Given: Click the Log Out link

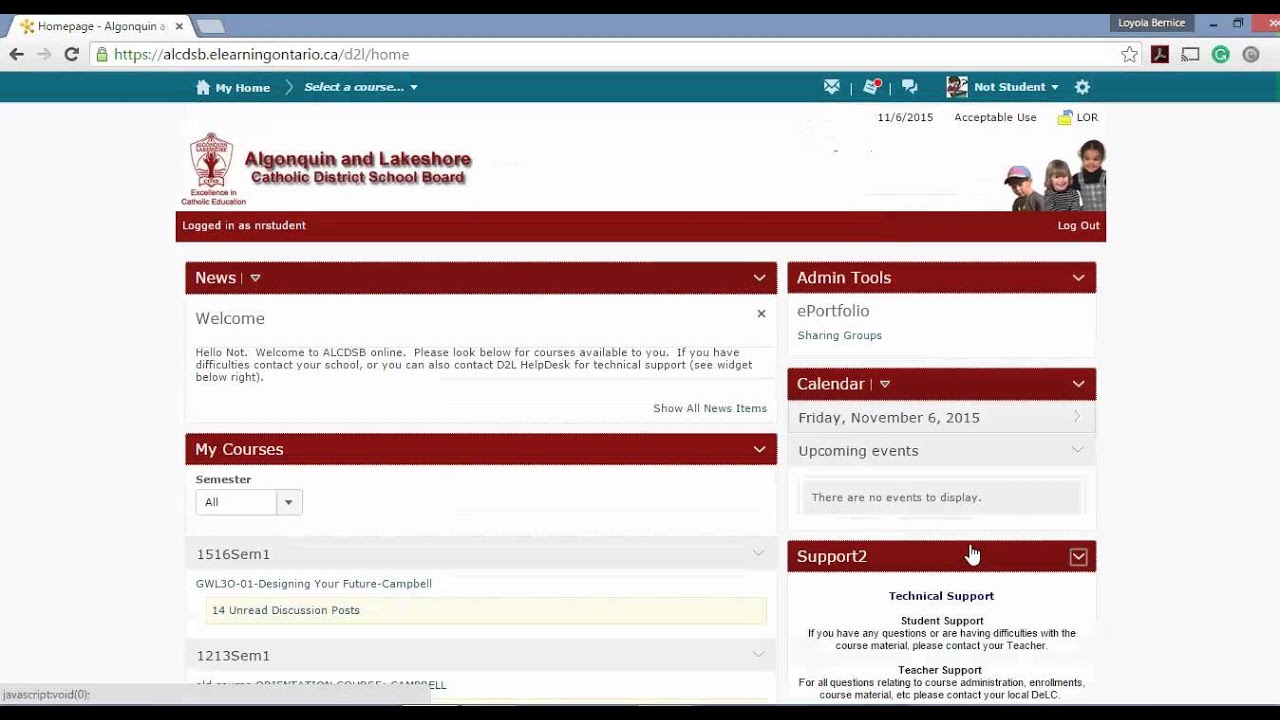Looking at the screenshot, I should tap(1078, 226).
